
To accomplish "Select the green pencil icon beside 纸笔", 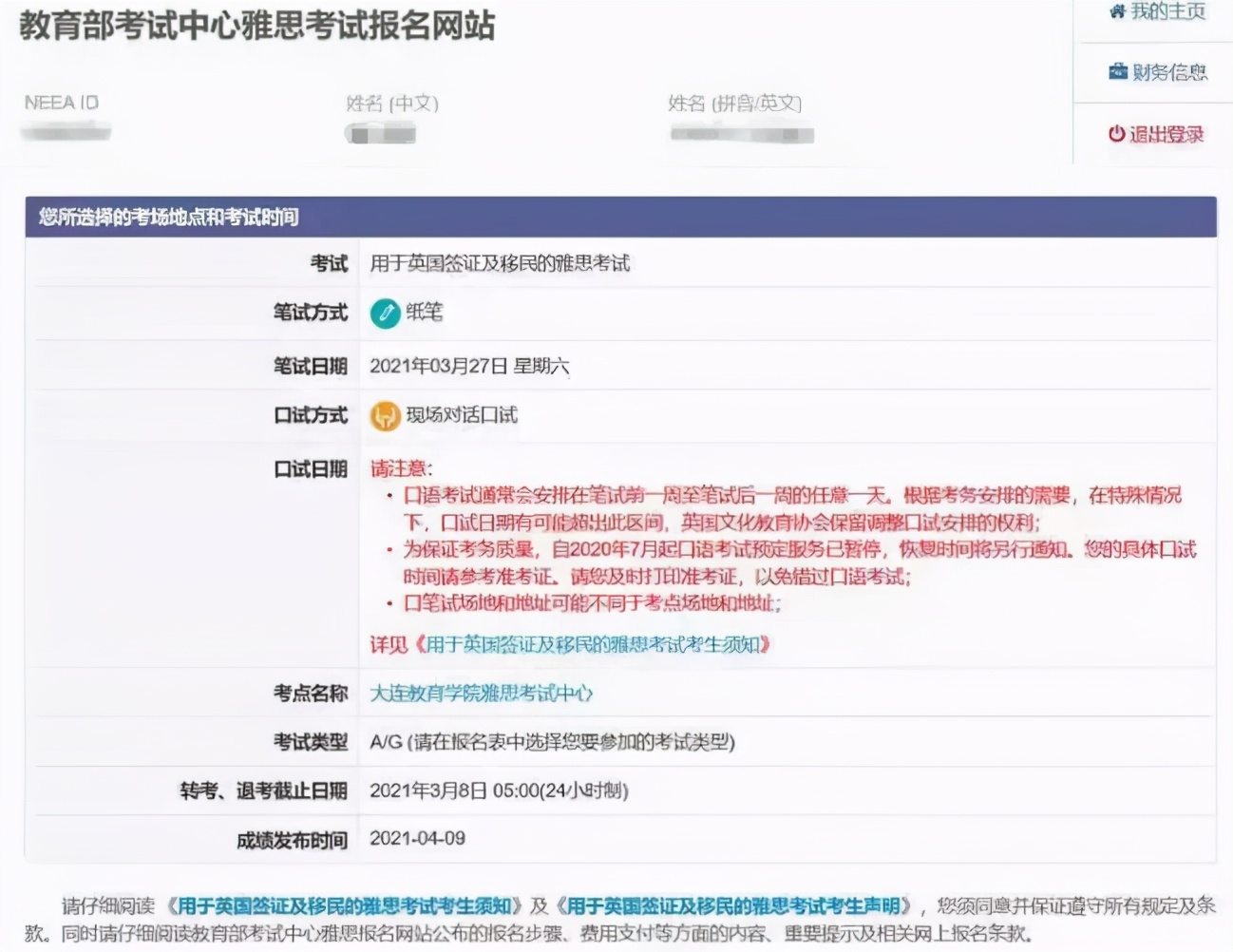I will pos(385,314).
